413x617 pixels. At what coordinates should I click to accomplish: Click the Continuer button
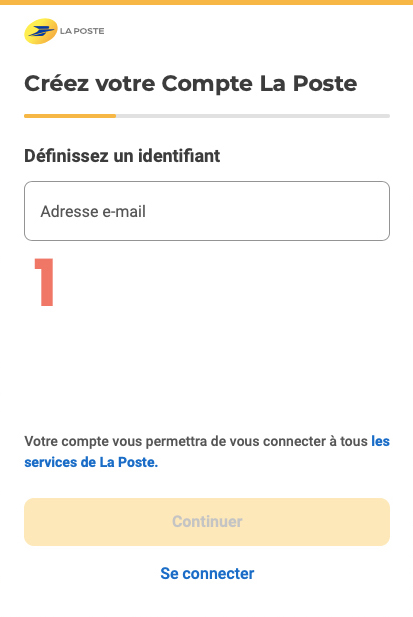207,522
